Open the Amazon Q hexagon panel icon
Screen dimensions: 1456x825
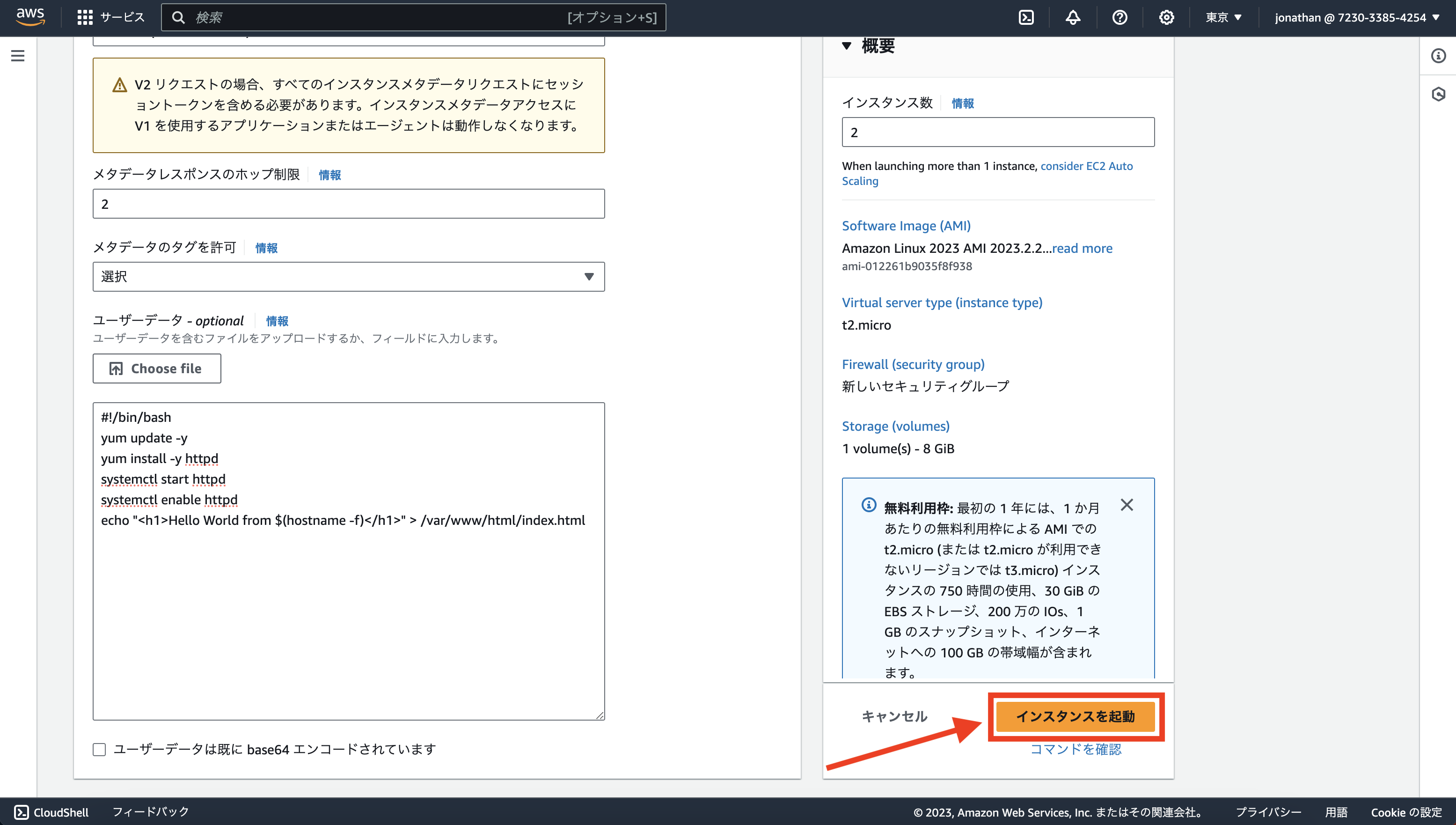[1439, 95]
